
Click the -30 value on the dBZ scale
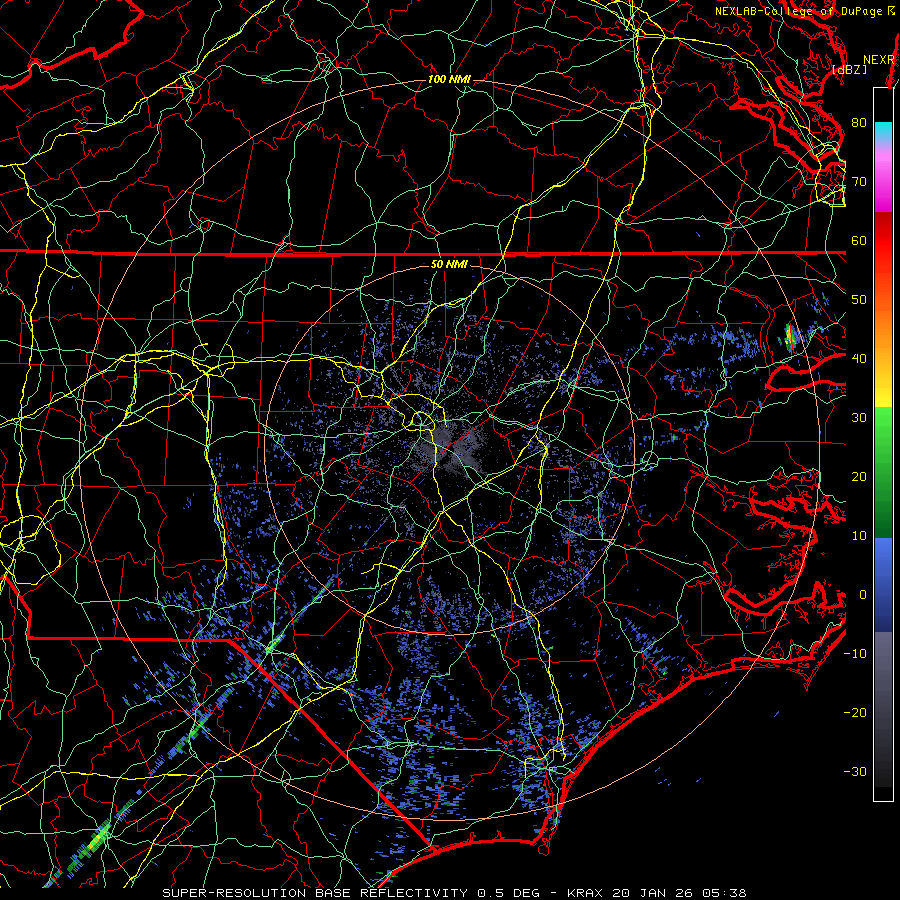[x=855, y=772]
